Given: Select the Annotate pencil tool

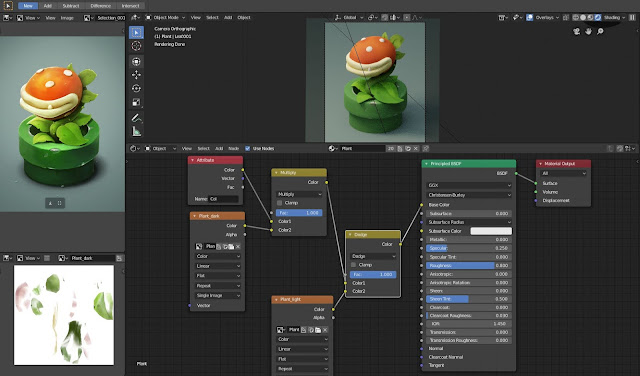Looking at the screenshot, I should 136,118.
